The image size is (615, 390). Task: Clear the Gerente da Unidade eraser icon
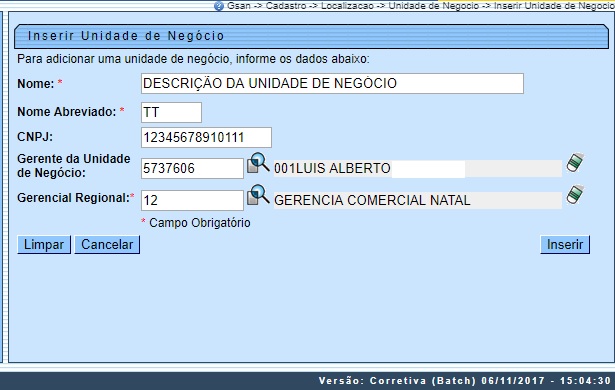click(575, 162)
